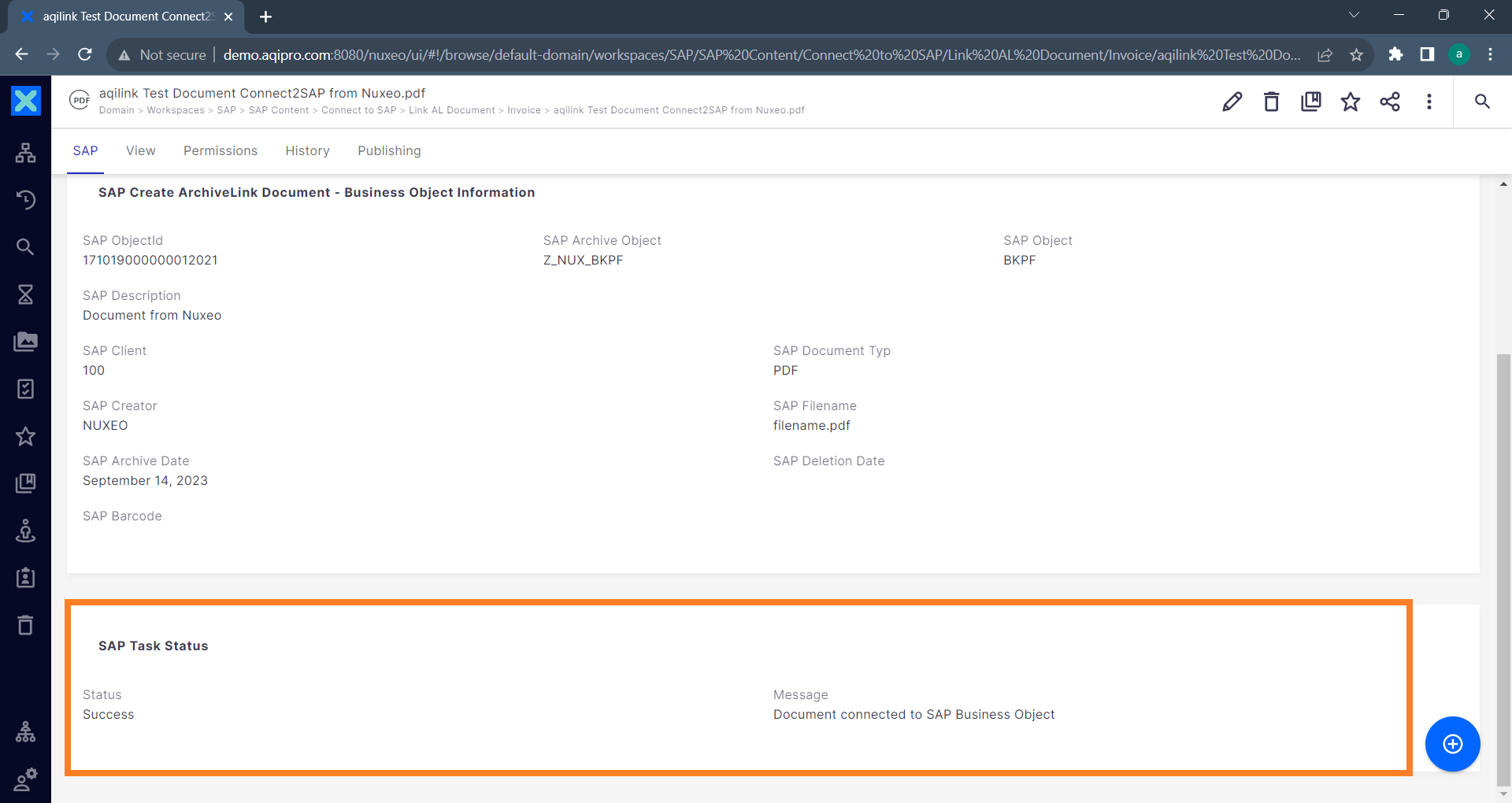Close the aqilink Test Document tab
This screenshot has width=1512, height=803.
click(228, 17)
